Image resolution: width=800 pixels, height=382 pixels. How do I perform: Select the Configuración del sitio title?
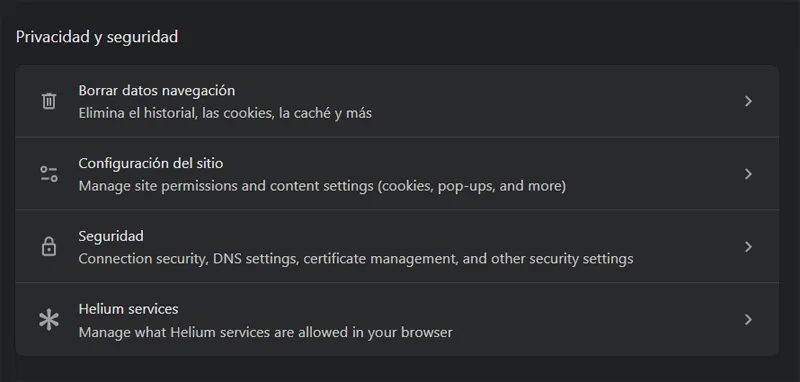[x=151, y=163]
